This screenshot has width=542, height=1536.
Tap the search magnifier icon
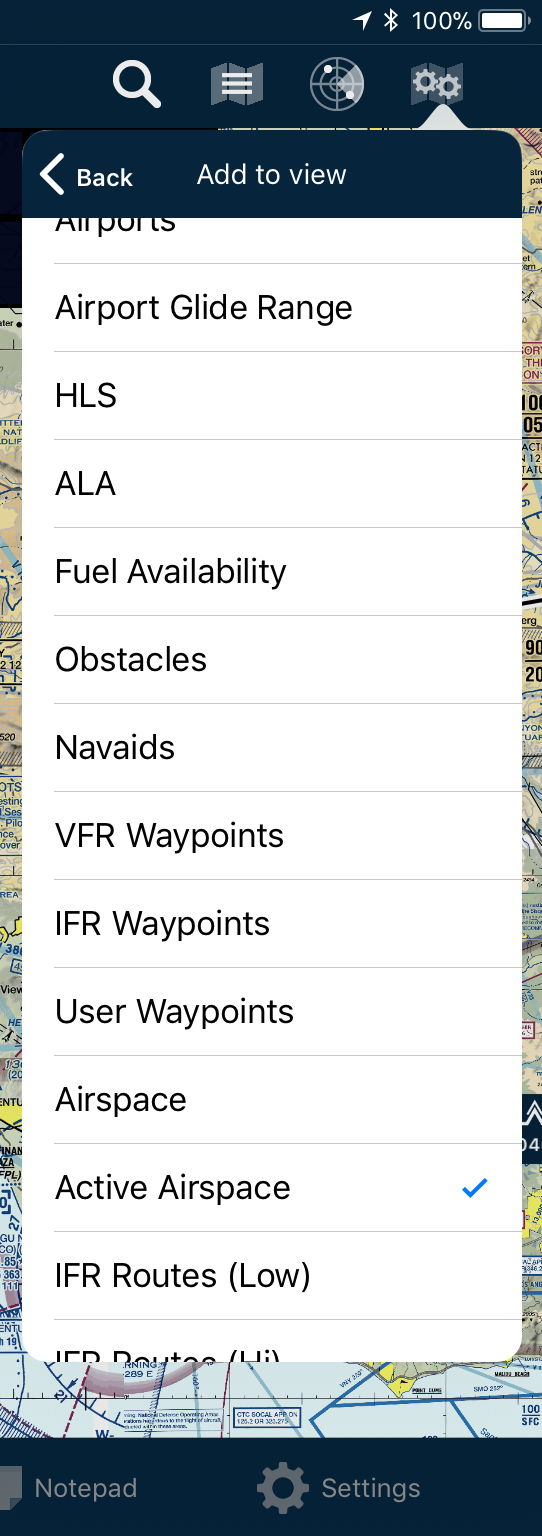(x=137, y=84)
